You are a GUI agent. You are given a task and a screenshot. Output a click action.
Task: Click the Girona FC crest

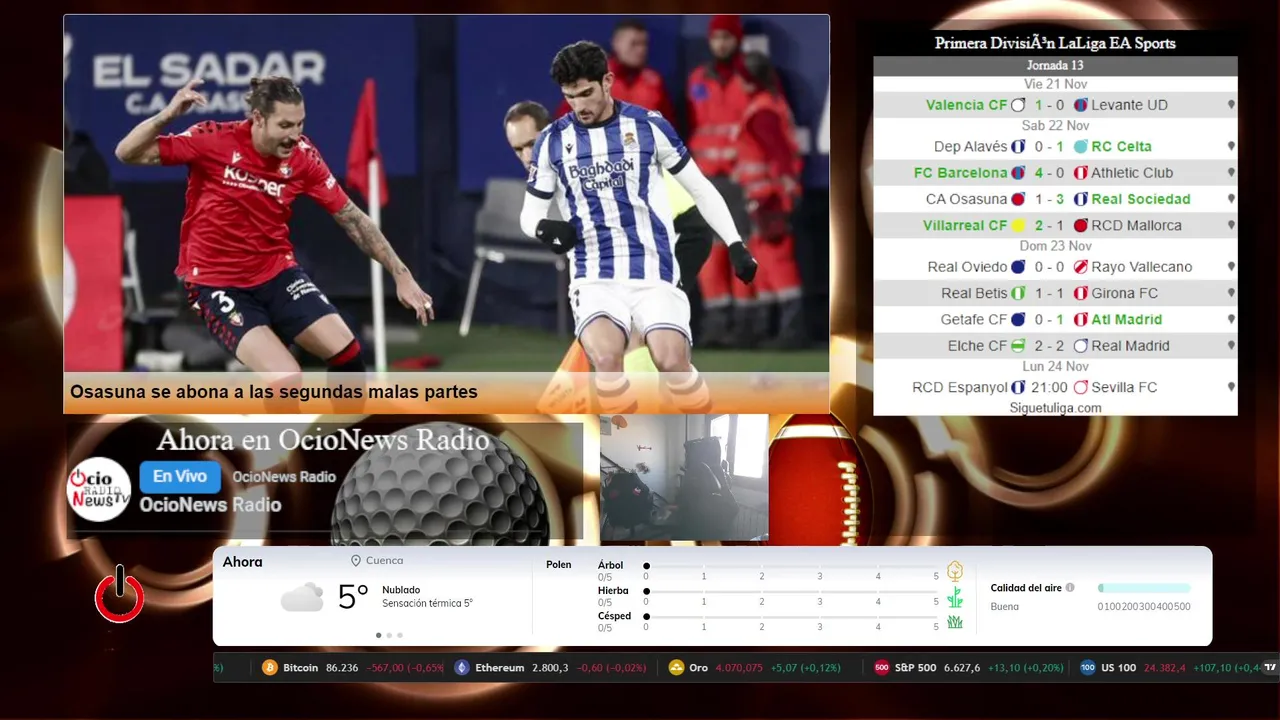[x=1081, y=293]
